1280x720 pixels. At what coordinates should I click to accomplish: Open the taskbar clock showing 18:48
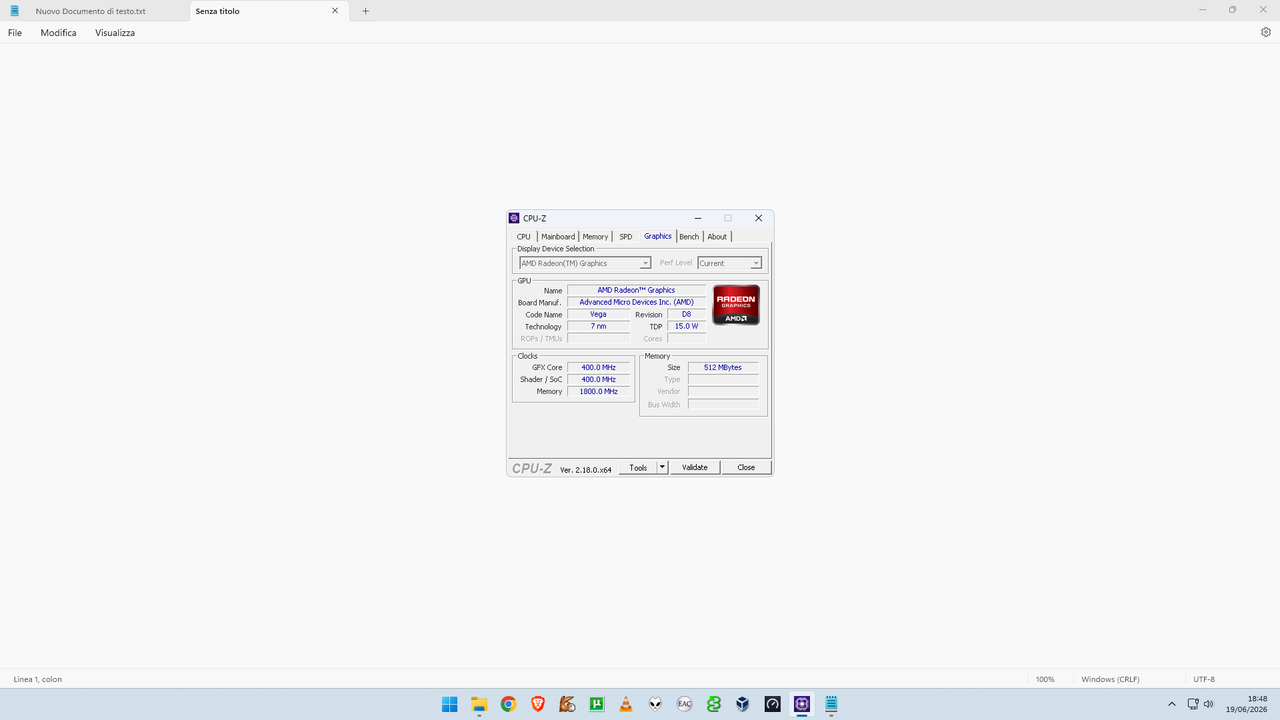1248,704
